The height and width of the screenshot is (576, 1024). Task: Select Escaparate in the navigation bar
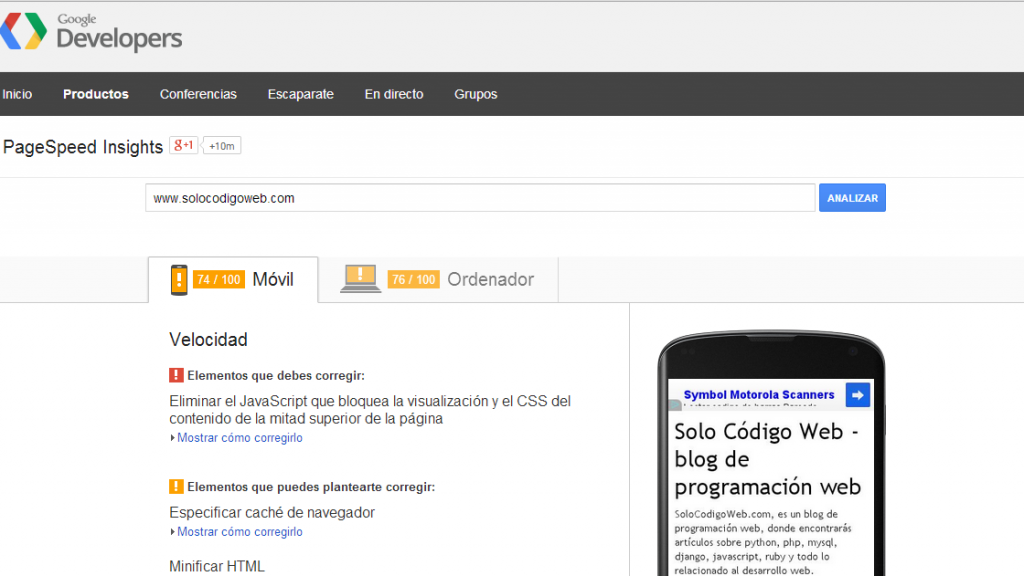pos(300,94)
